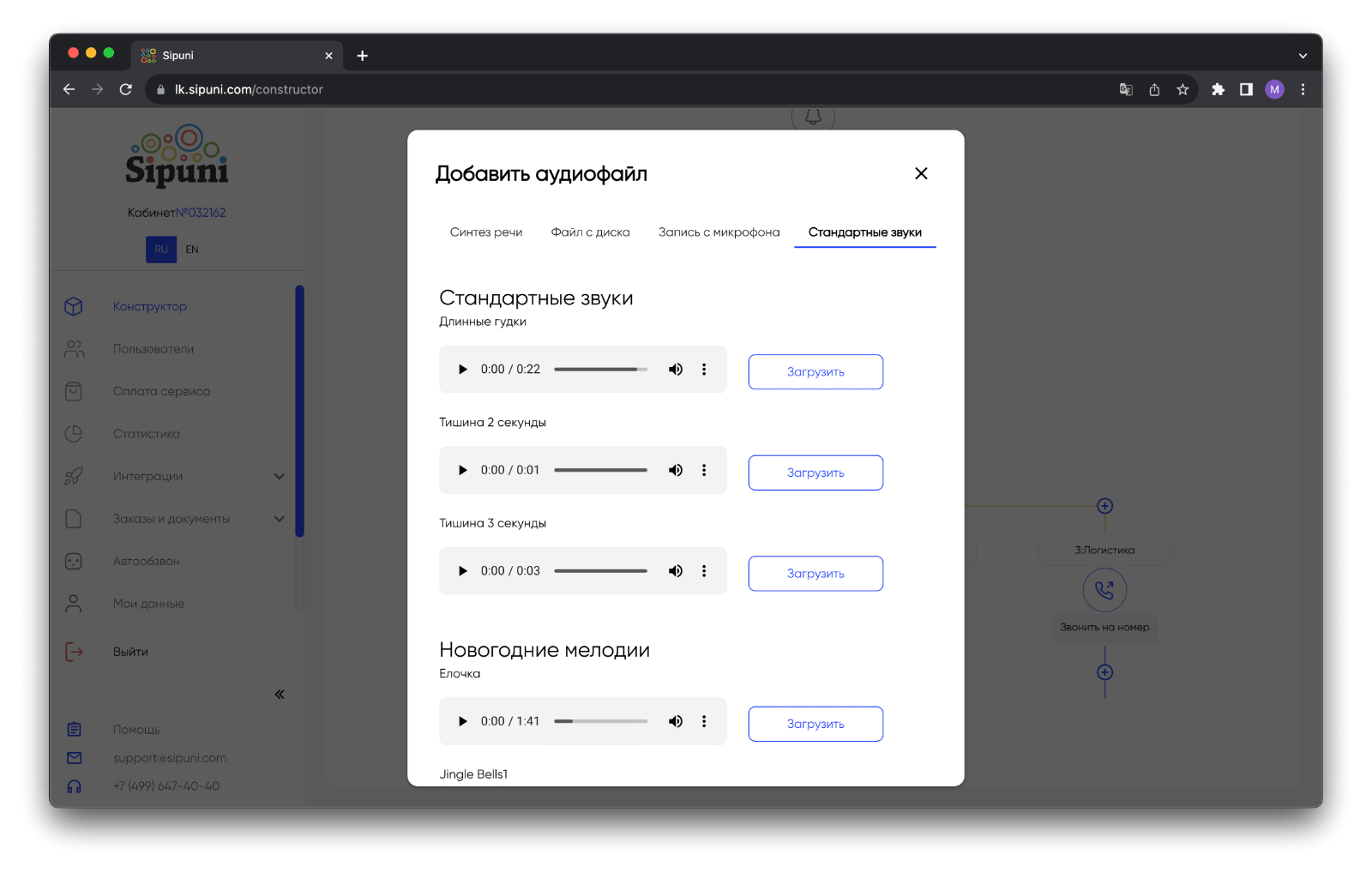Click the plus node below Звонить на номер
1372x873 pixels.
[1104, 672]
